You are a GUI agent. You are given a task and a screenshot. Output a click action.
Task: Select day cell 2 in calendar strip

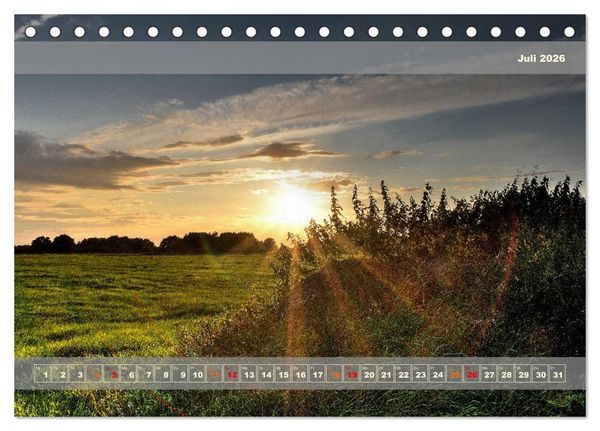pos(60,374)
